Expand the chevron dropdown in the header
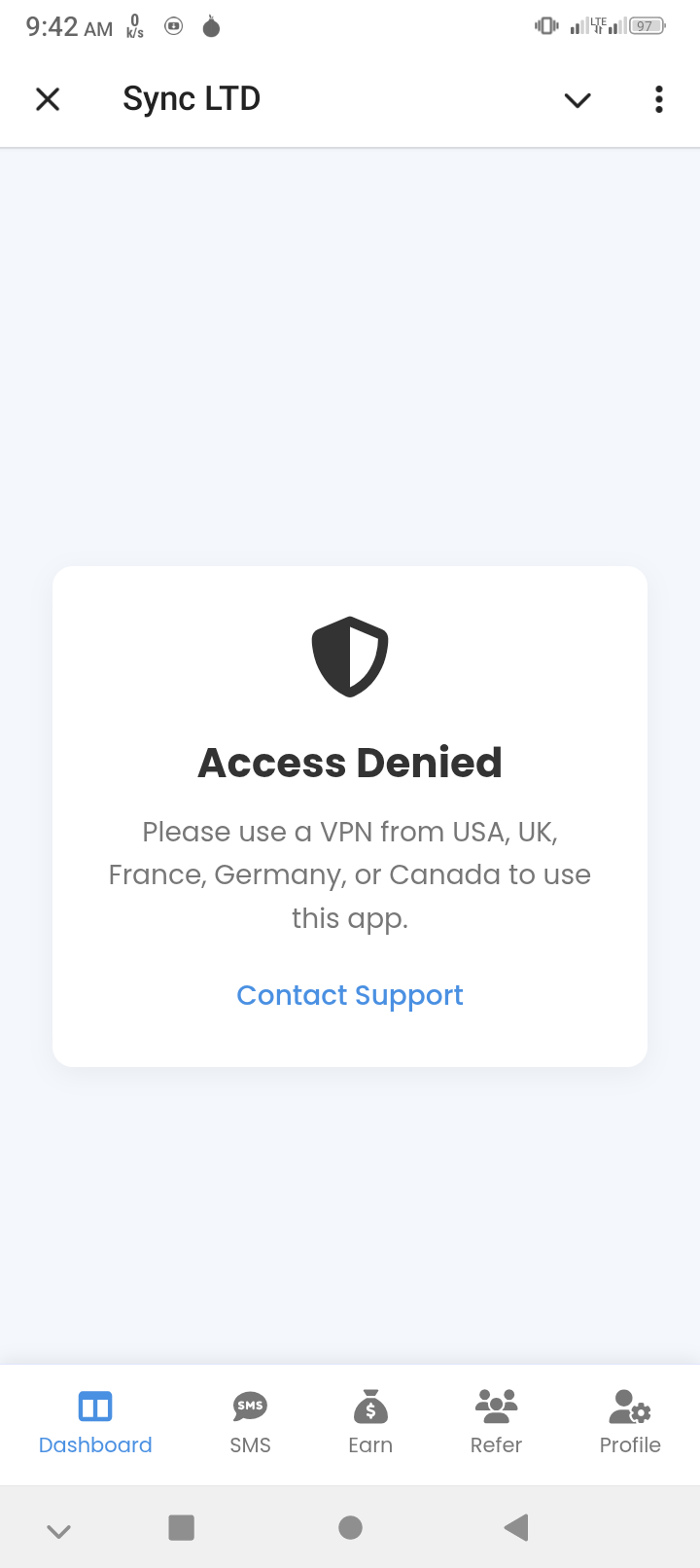This screenshot has width=700, height=1568. coord(577,100)
